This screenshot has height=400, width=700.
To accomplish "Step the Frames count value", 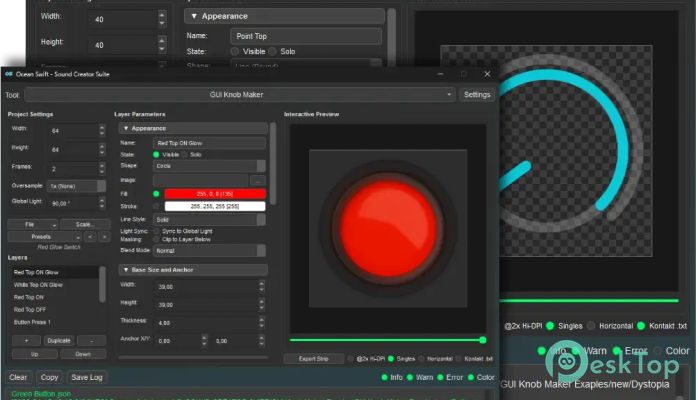I will [x=102, y=169].
